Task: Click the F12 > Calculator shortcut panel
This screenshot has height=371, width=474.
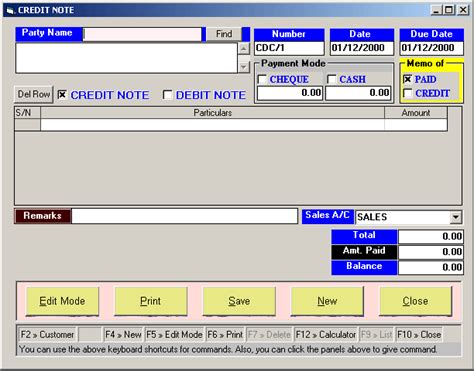Action: [x=326, y=334]
